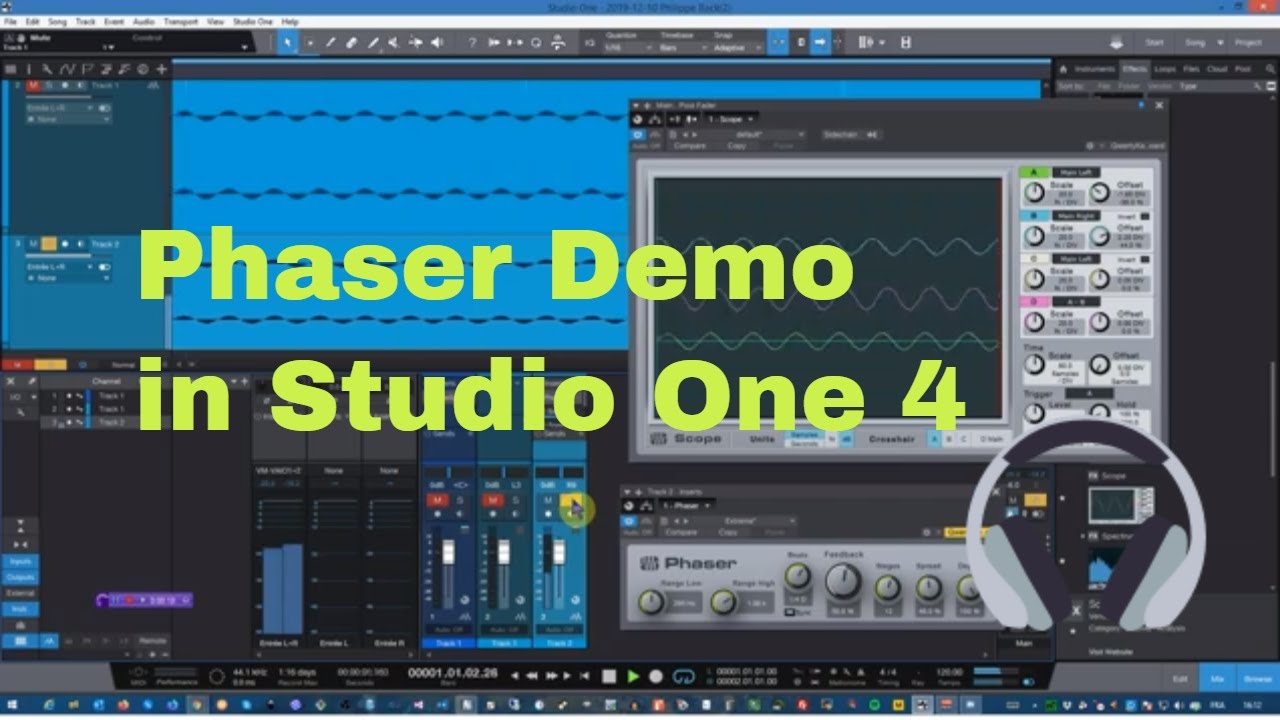Click the green Play button in transport
This screenshot has height=720, width=1280.
[633, 676]
